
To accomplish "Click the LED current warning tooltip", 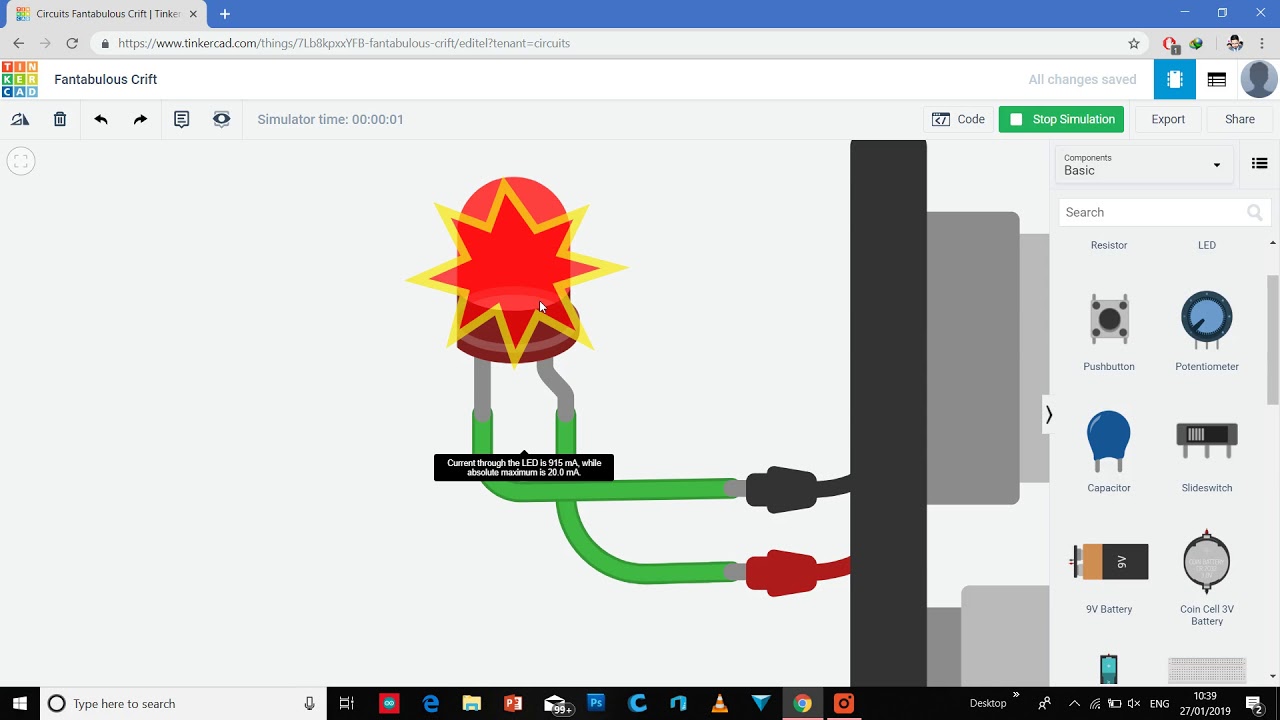I will pyautogui.click(x=524, y=467).
